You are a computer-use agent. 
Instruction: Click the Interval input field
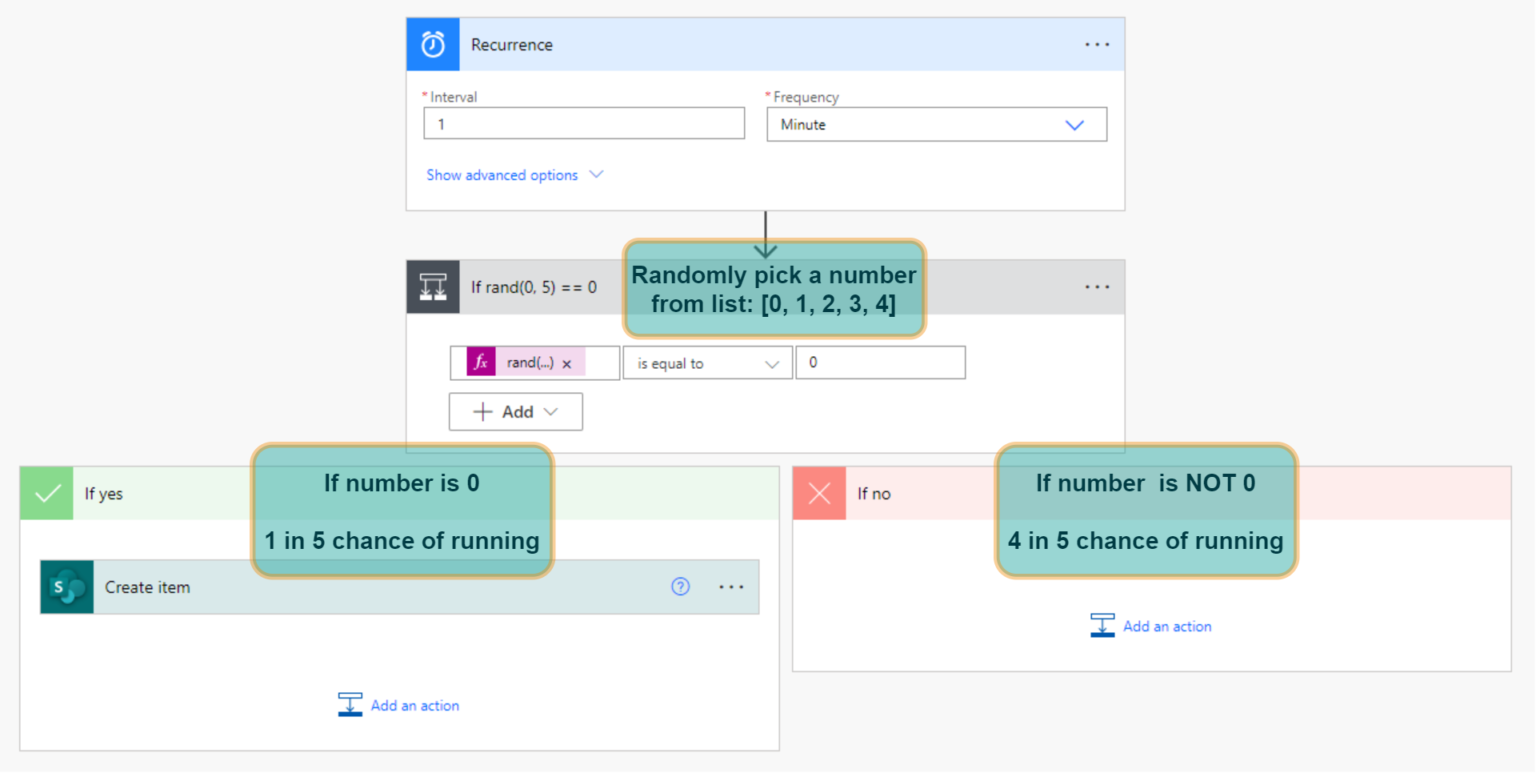[584, 125]
